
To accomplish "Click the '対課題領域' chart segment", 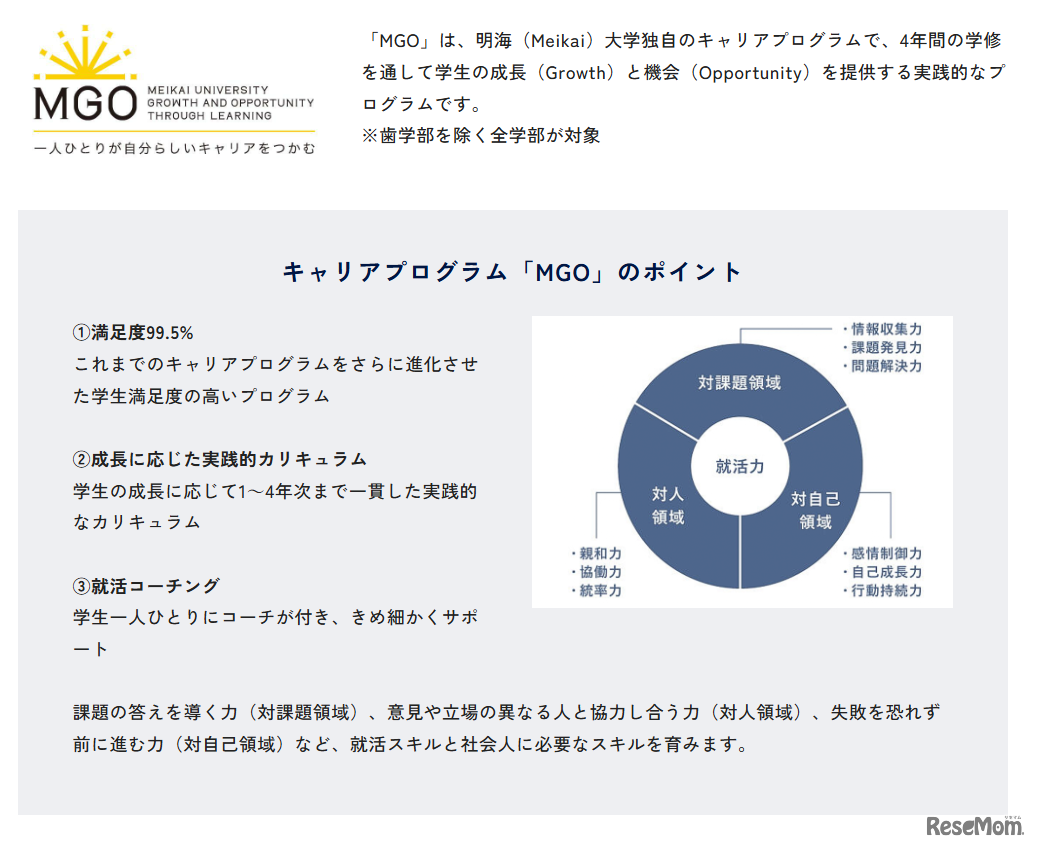I will [739, 382].
